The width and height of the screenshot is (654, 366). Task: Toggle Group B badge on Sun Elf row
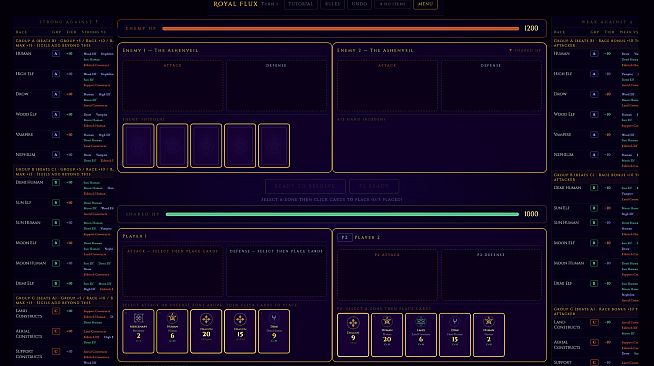[55, 203]
